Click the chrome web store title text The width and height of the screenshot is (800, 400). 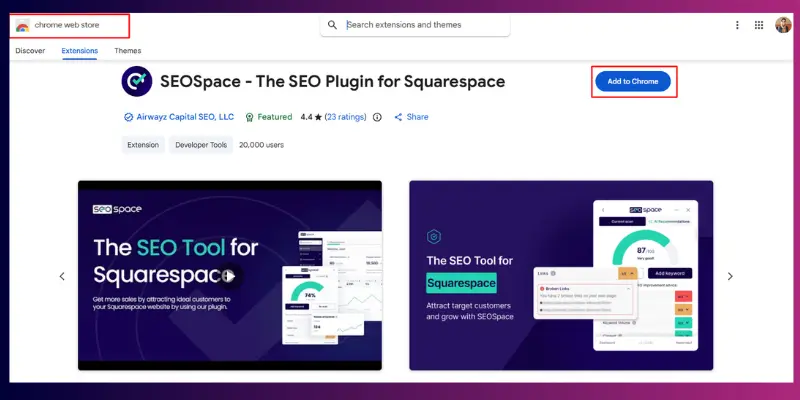[x=67, y=25]
